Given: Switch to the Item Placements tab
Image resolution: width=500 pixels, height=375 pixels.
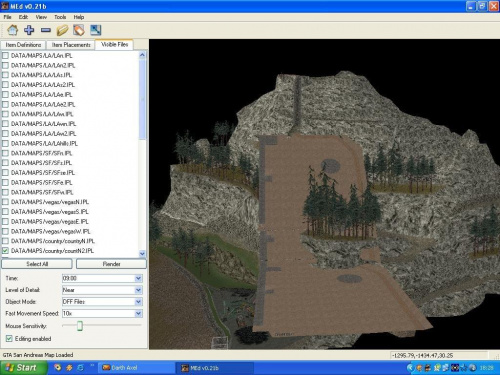Looking at the screenshot, I should 71,45.
